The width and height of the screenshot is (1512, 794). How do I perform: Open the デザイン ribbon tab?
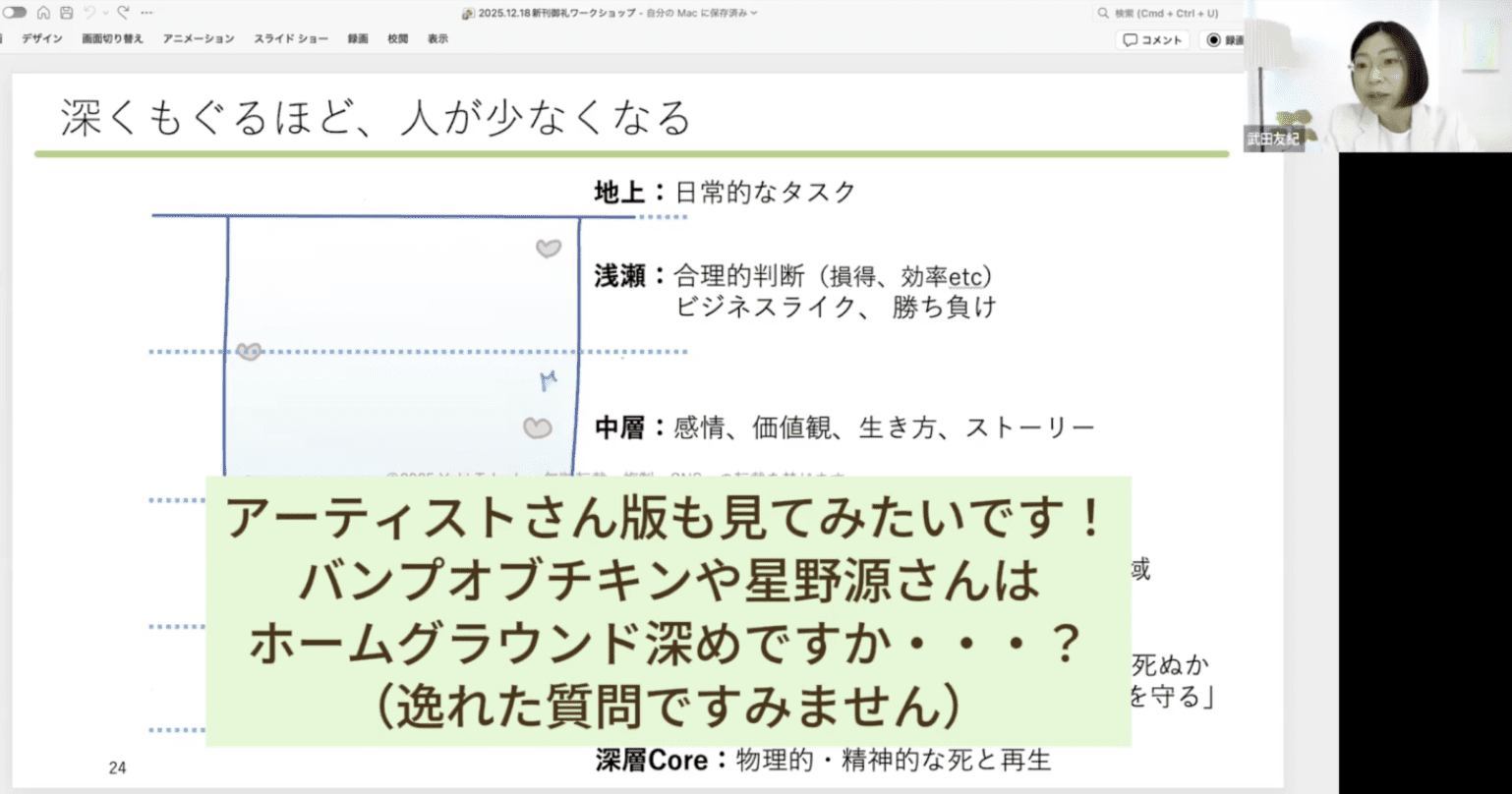42,39
